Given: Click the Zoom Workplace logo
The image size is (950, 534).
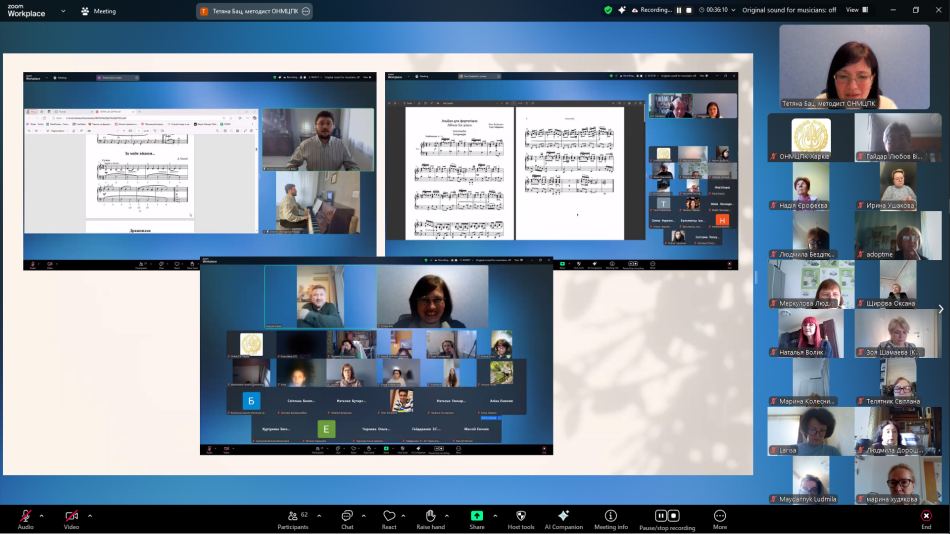Looking at the screenshot, I should [x=26, y=10].
